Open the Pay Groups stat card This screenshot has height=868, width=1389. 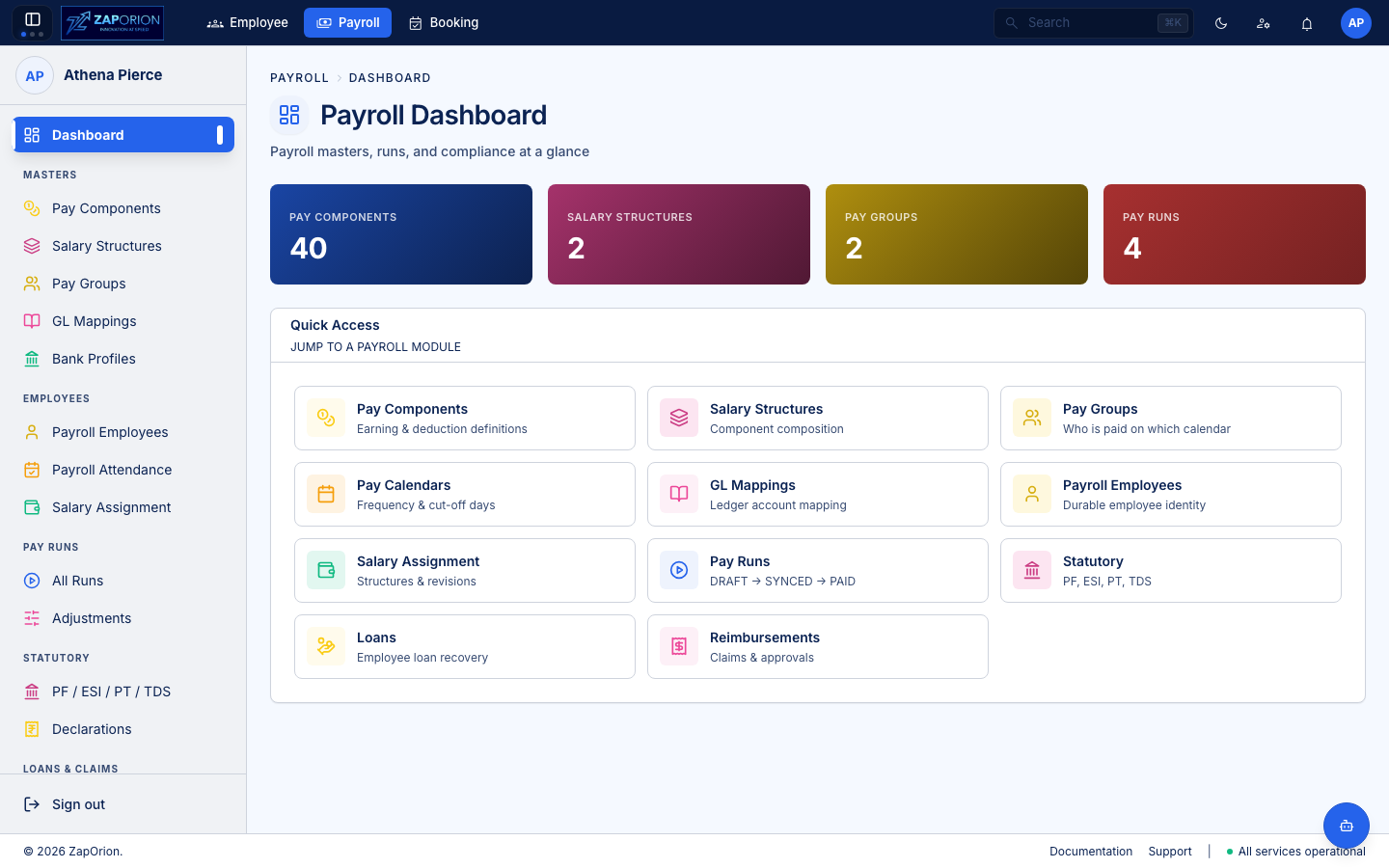click(x=957, y=234)
